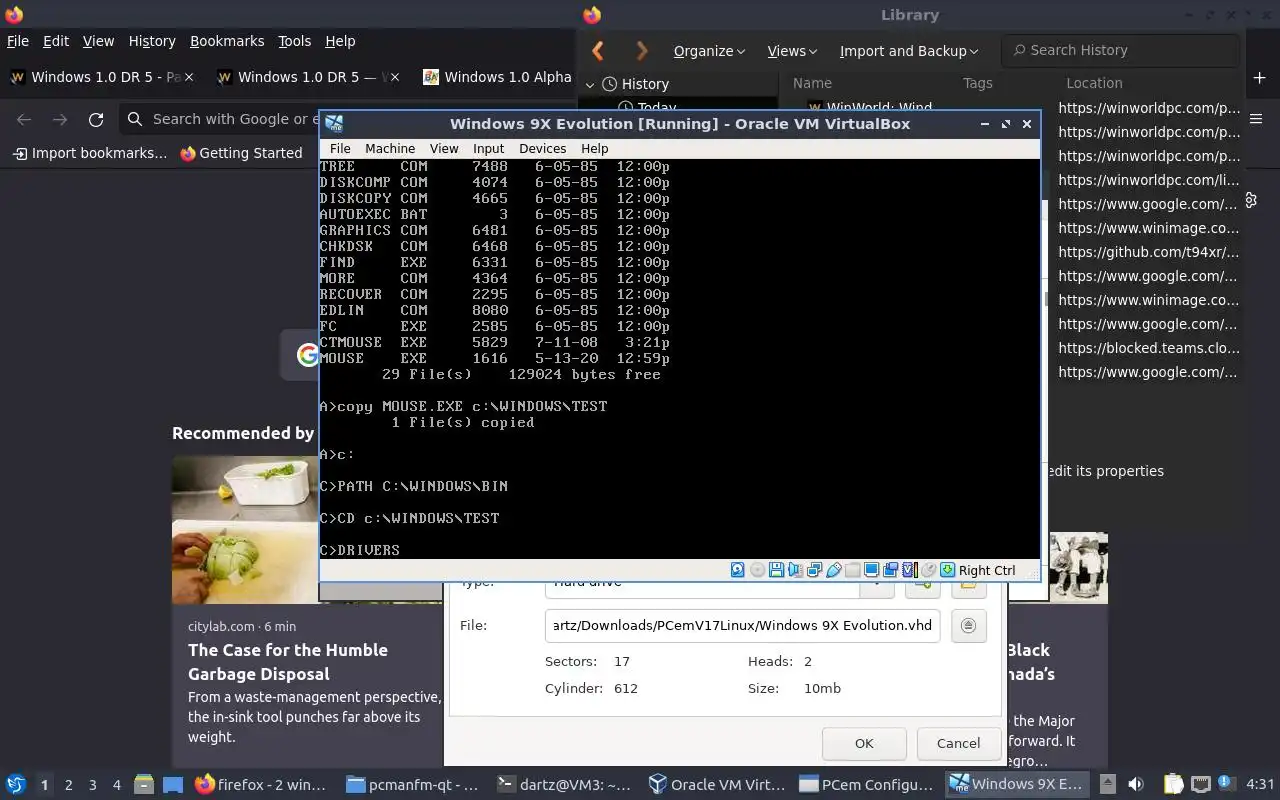Click the shared folders indicator in VirtualBox
The width and height of the screenshot is (1280, 800).
852,570
